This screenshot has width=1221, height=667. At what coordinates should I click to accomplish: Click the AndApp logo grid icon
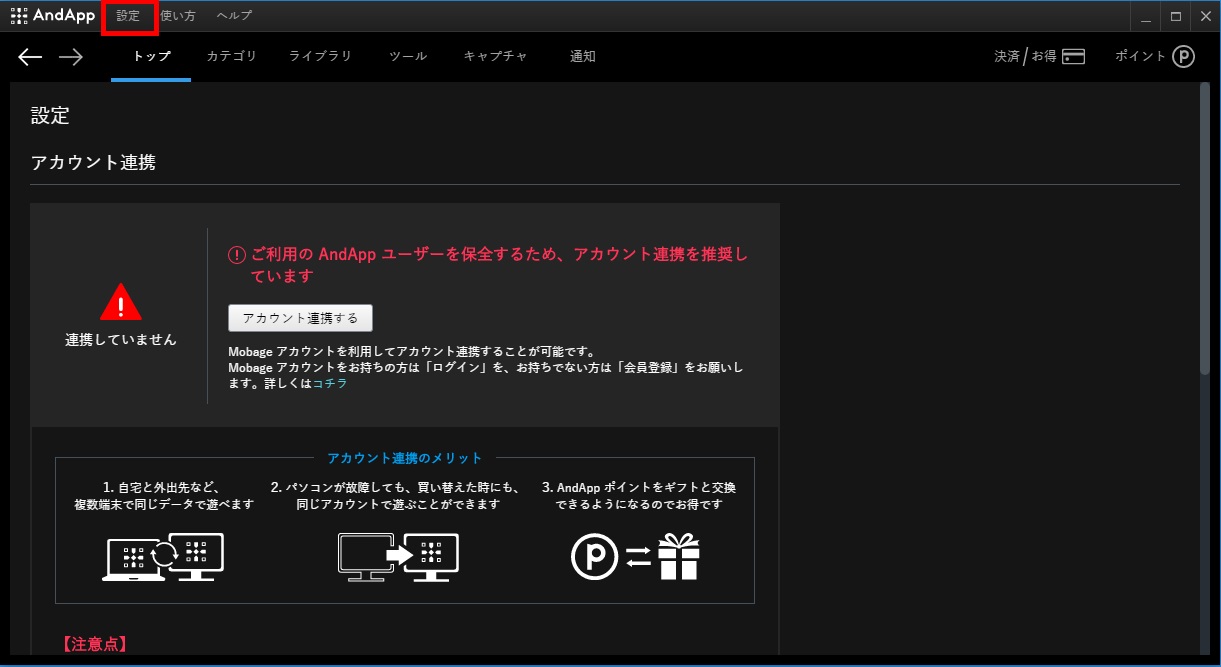(19, 16)
